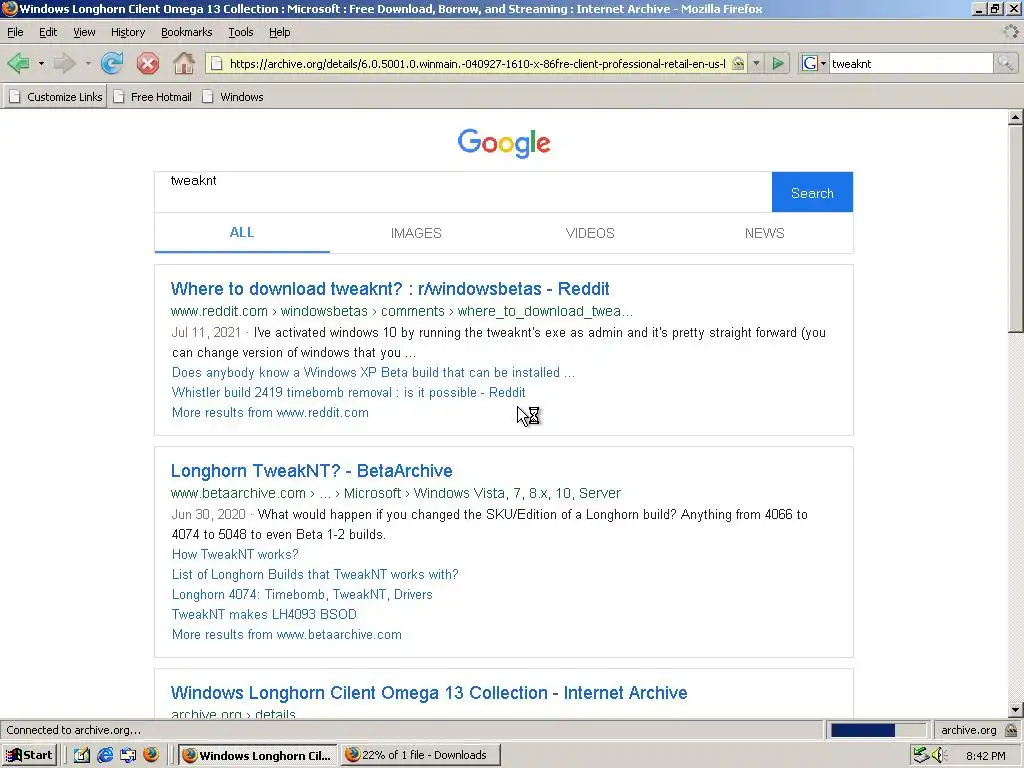Open 'Longhorn TweakNT? - BetaArchive' result

[x=312, y=471]
